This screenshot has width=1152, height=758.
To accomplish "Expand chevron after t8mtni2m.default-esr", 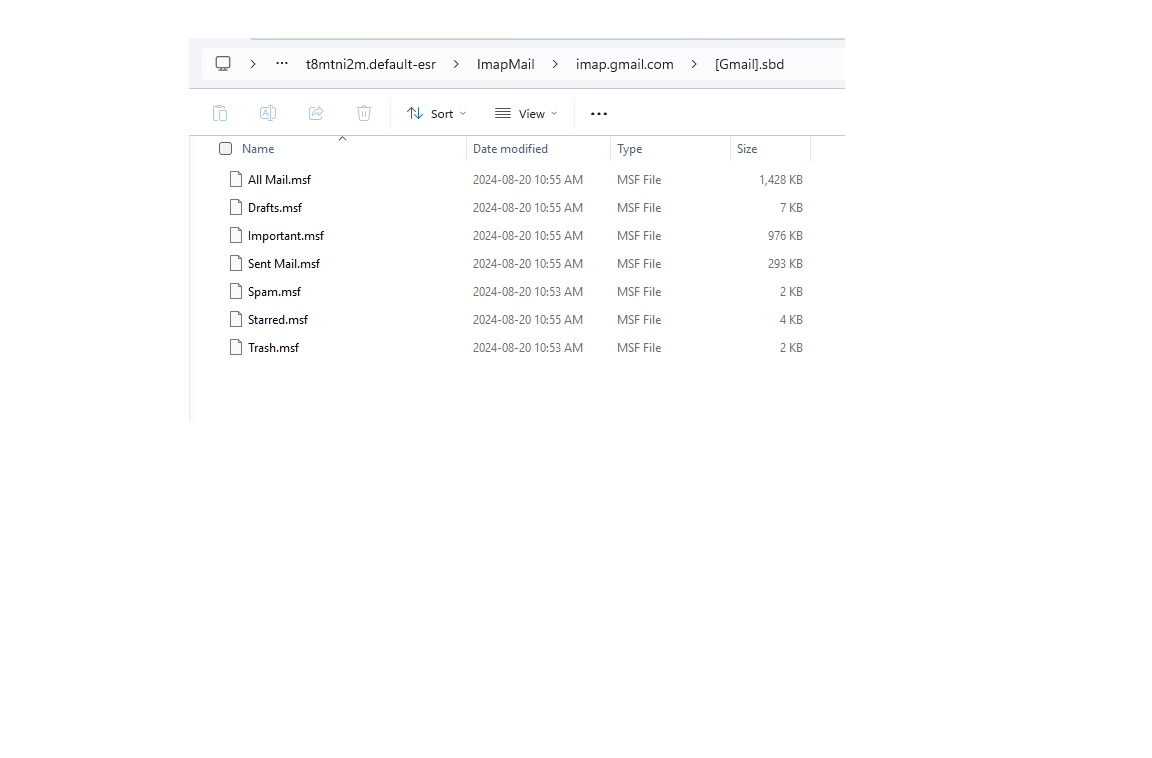I will pyautogui.click(x=456, y=64).
